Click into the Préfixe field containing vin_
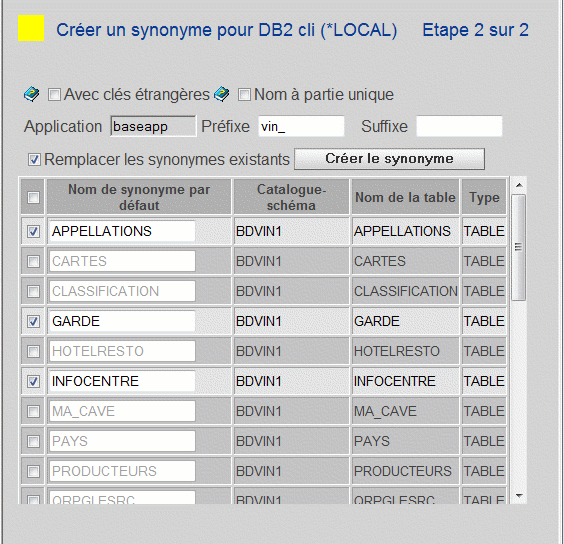Image resolution: width=564 pixels, height=544 pixels. tap(301, 126)
